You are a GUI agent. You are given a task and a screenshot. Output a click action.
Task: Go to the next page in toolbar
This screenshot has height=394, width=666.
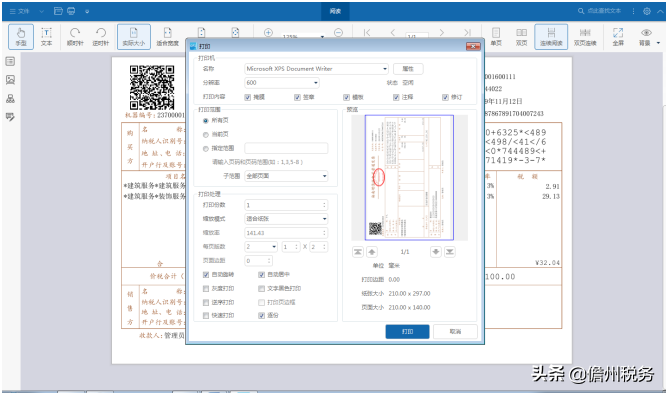pyautogui.click(x=442, y=32)
